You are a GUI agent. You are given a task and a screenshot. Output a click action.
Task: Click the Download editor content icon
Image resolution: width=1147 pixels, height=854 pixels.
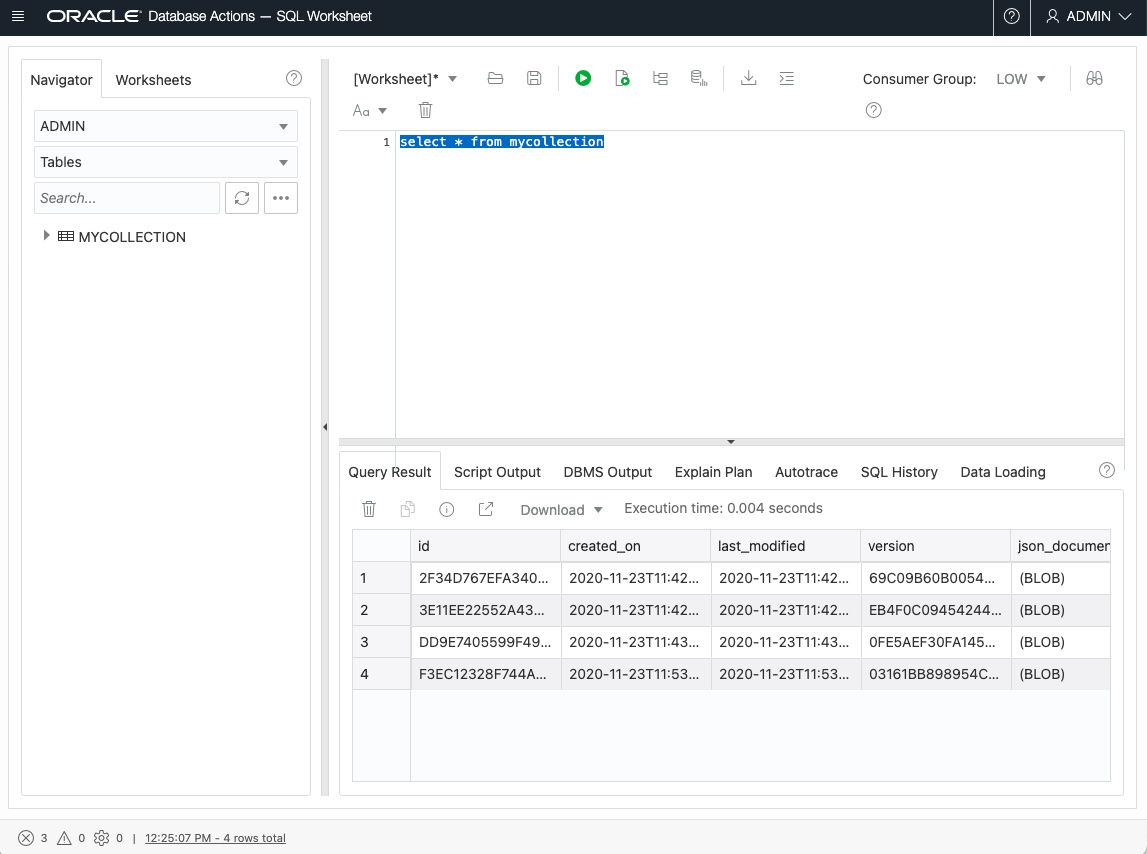point(748,78)
